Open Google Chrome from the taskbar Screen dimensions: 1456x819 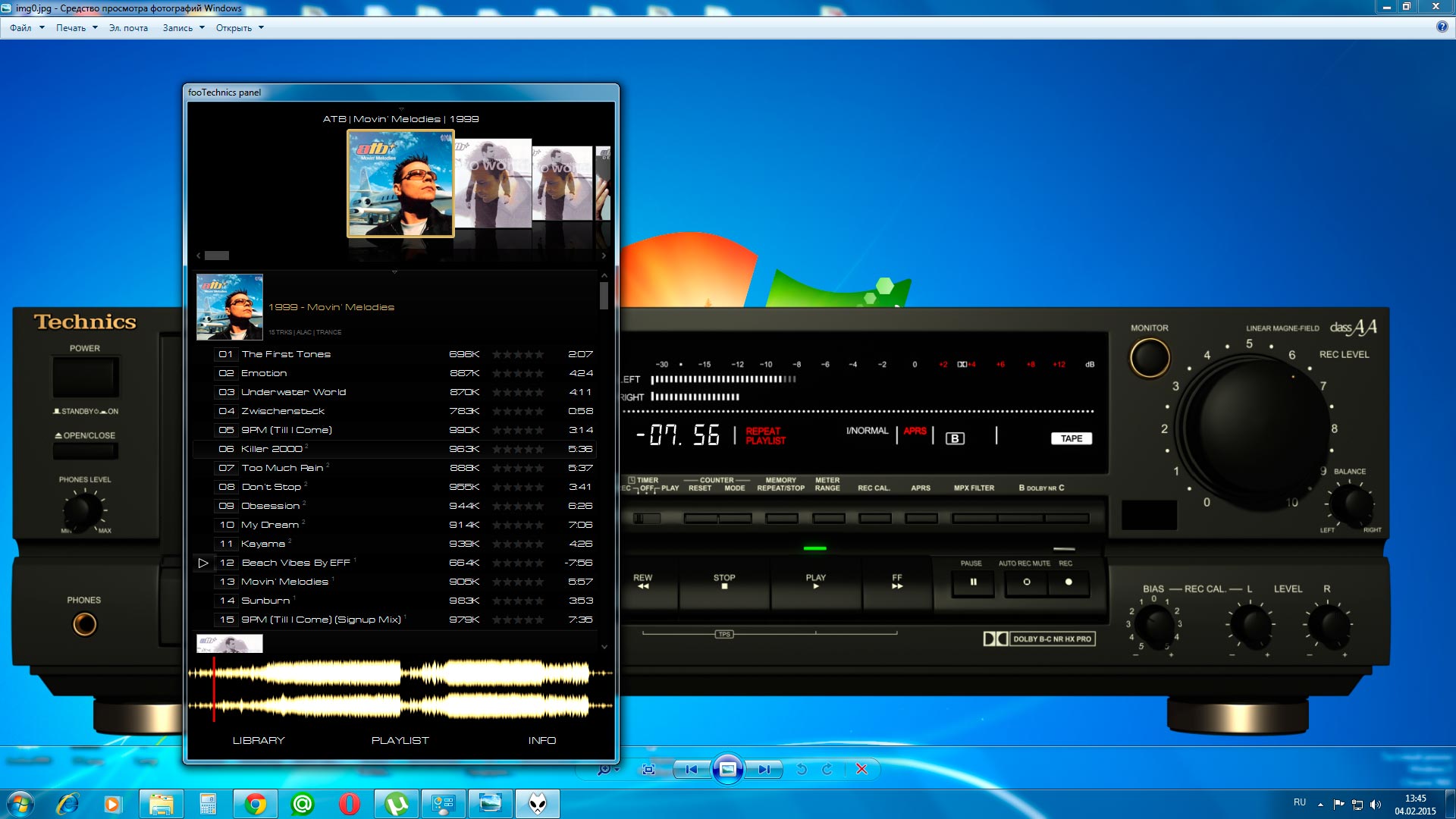tap(256, 804)
